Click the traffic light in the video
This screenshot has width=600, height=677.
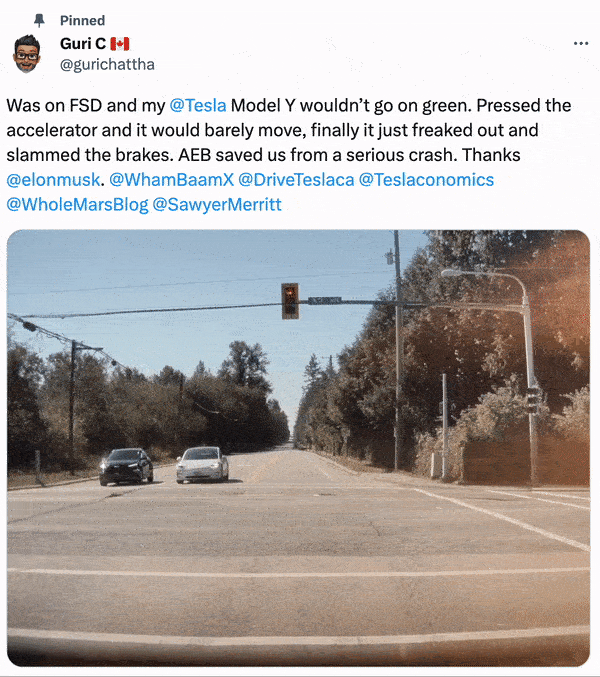tap(290, 301)
